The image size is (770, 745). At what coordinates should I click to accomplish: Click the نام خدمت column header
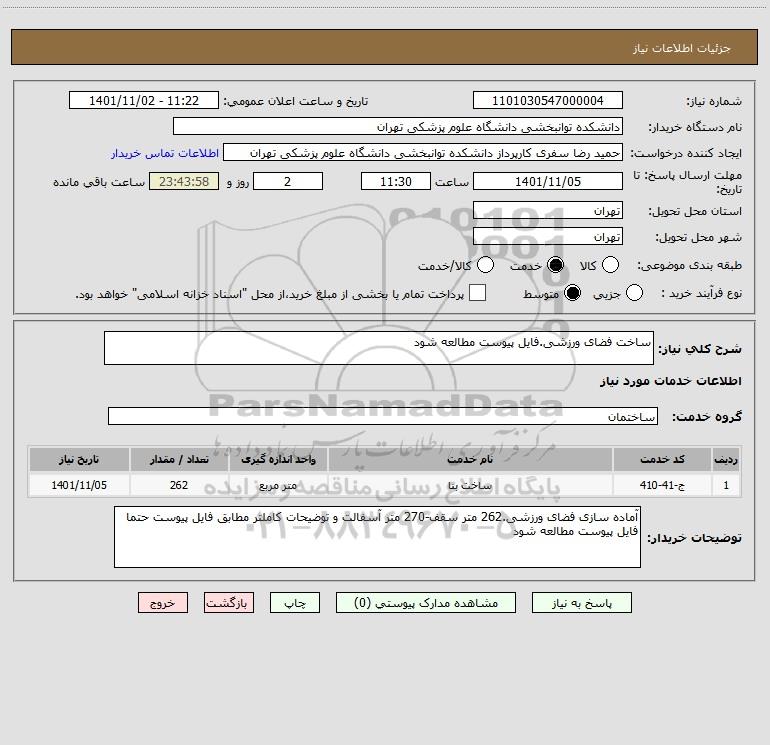470,460
